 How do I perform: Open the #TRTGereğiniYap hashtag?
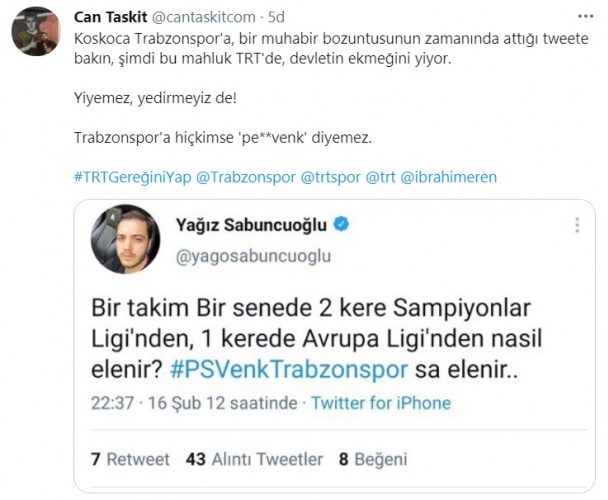tap(132, 177)
